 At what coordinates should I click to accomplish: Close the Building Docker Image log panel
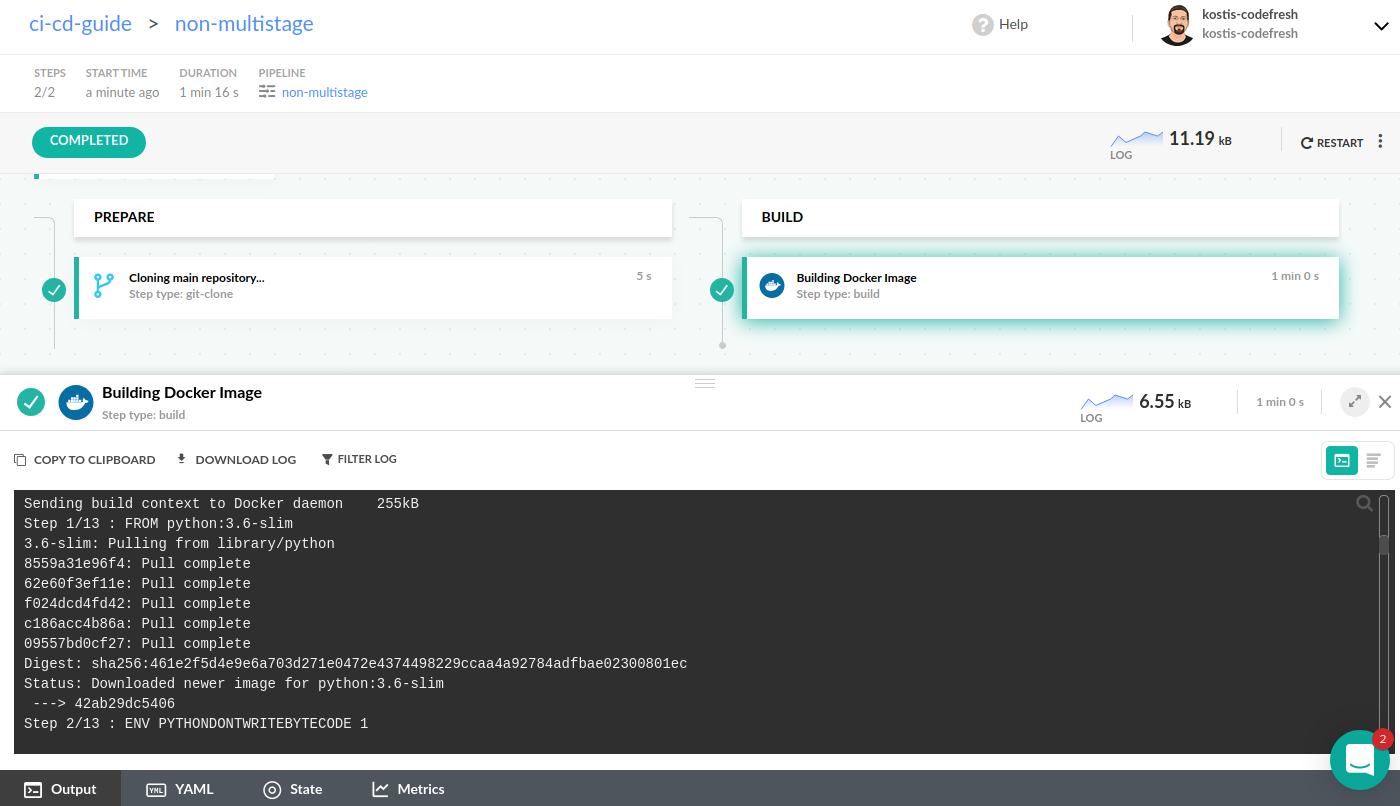(x=1385, y=402)
